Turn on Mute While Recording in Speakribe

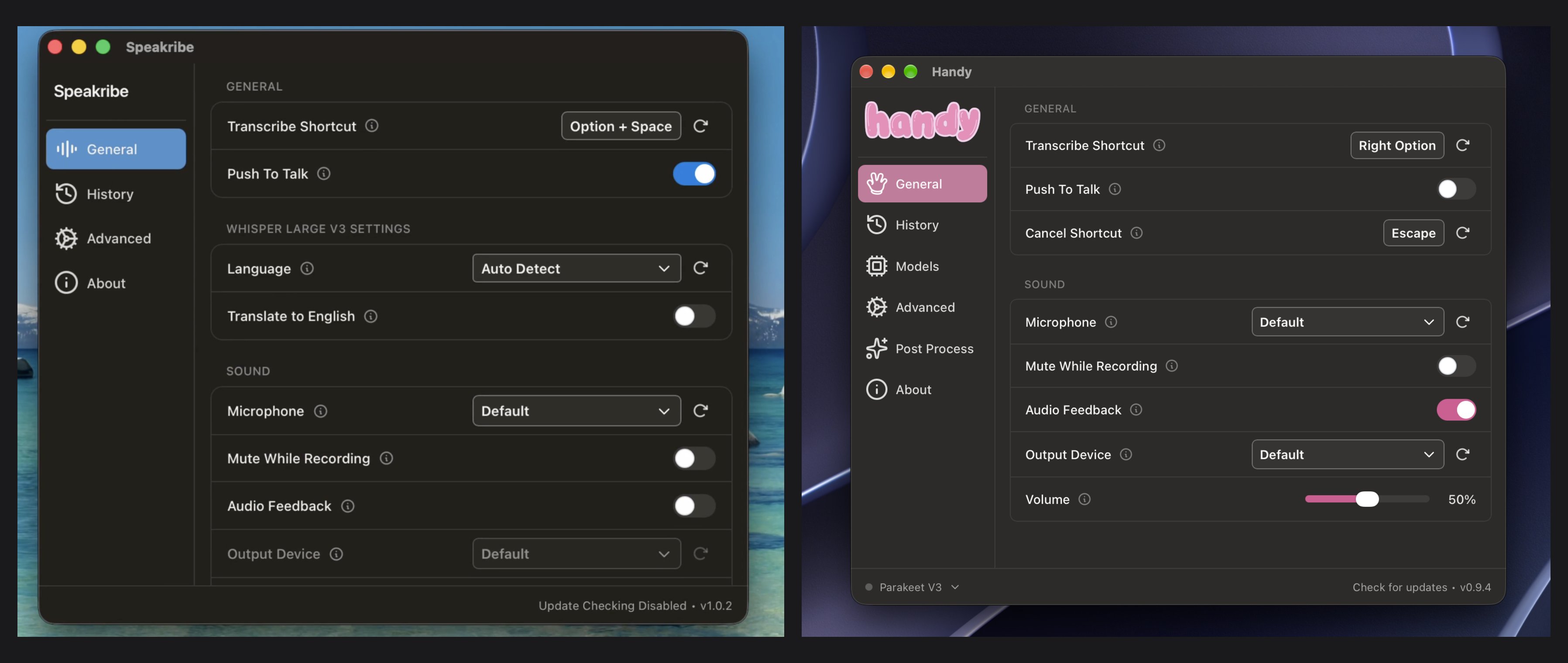click(x=694, y=458)
